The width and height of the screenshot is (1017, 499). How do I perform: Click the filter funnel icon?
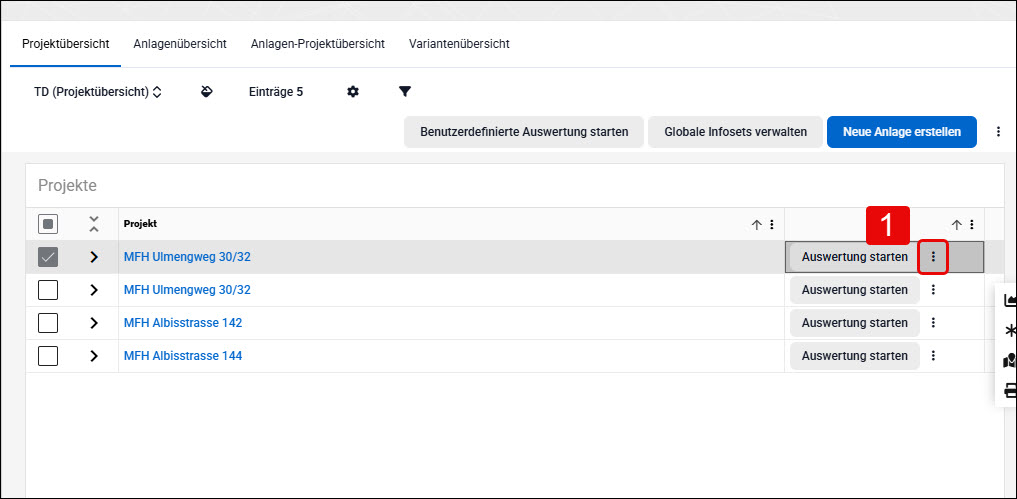coord(405,91)
